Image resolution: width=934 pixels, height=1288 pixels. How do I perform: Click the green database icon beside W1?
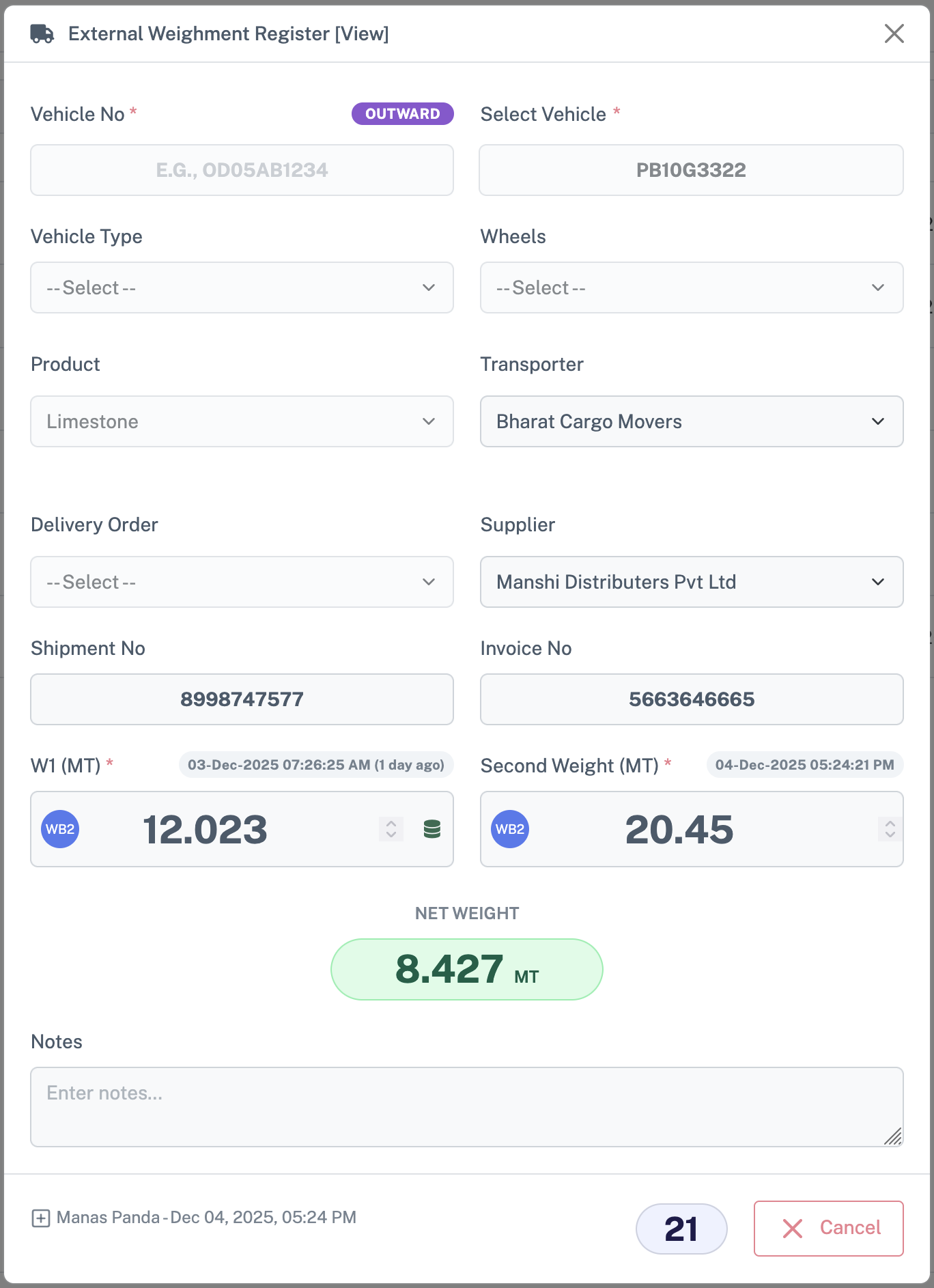(x=431, y=829)
